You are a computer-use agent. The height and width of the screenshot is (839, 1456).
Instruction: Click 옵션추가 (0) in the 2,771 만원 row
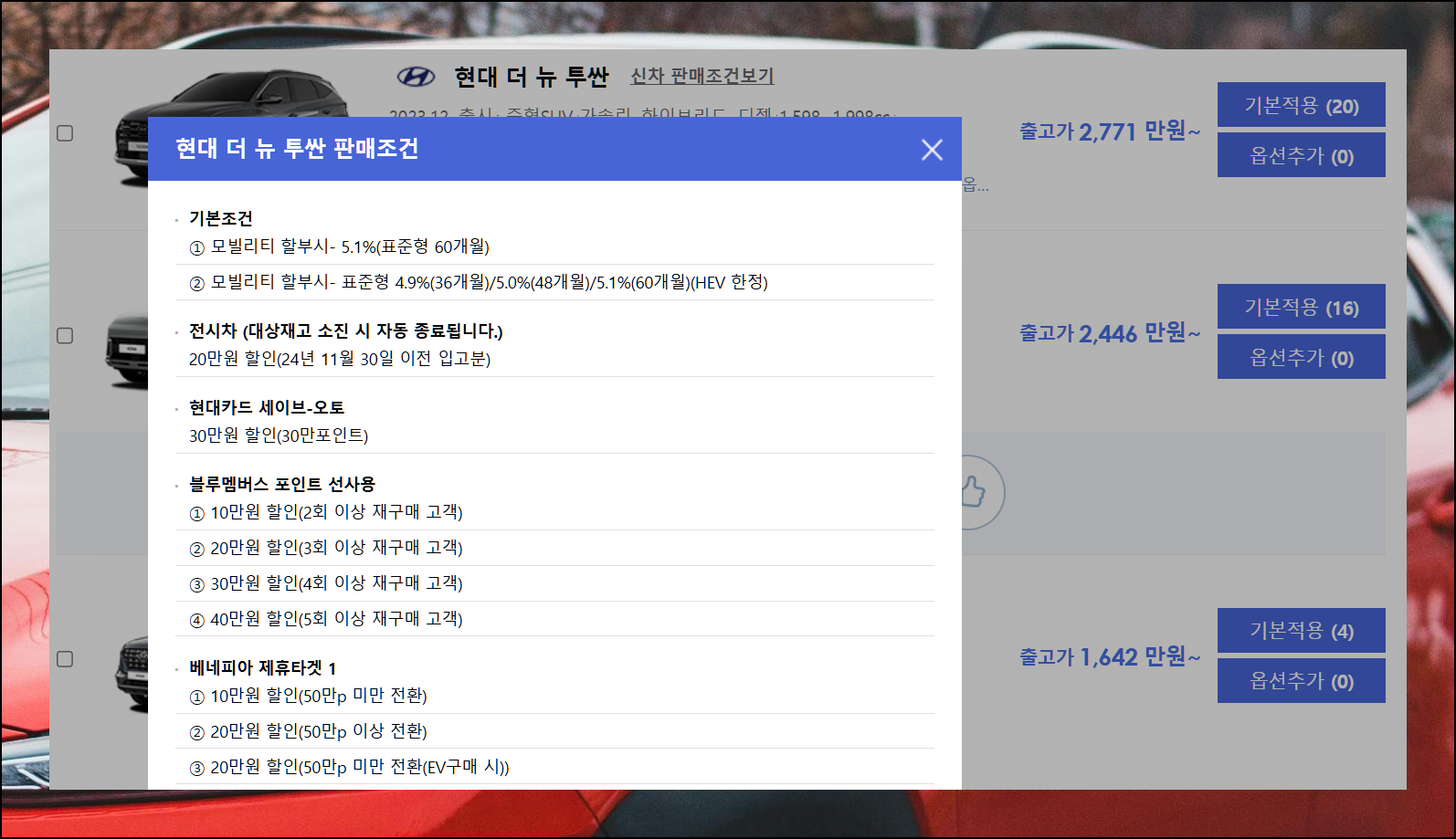click(x=1301, y=155)
